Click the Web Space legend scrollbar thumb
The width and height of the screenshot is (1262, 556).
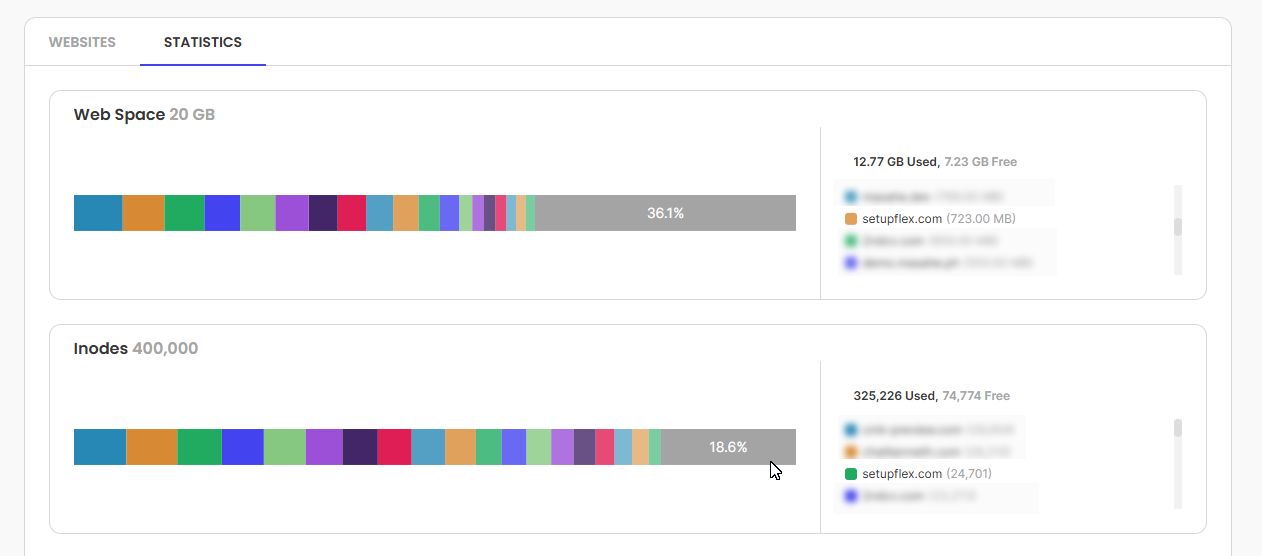pyautogui.click(x=1178, y=227)
